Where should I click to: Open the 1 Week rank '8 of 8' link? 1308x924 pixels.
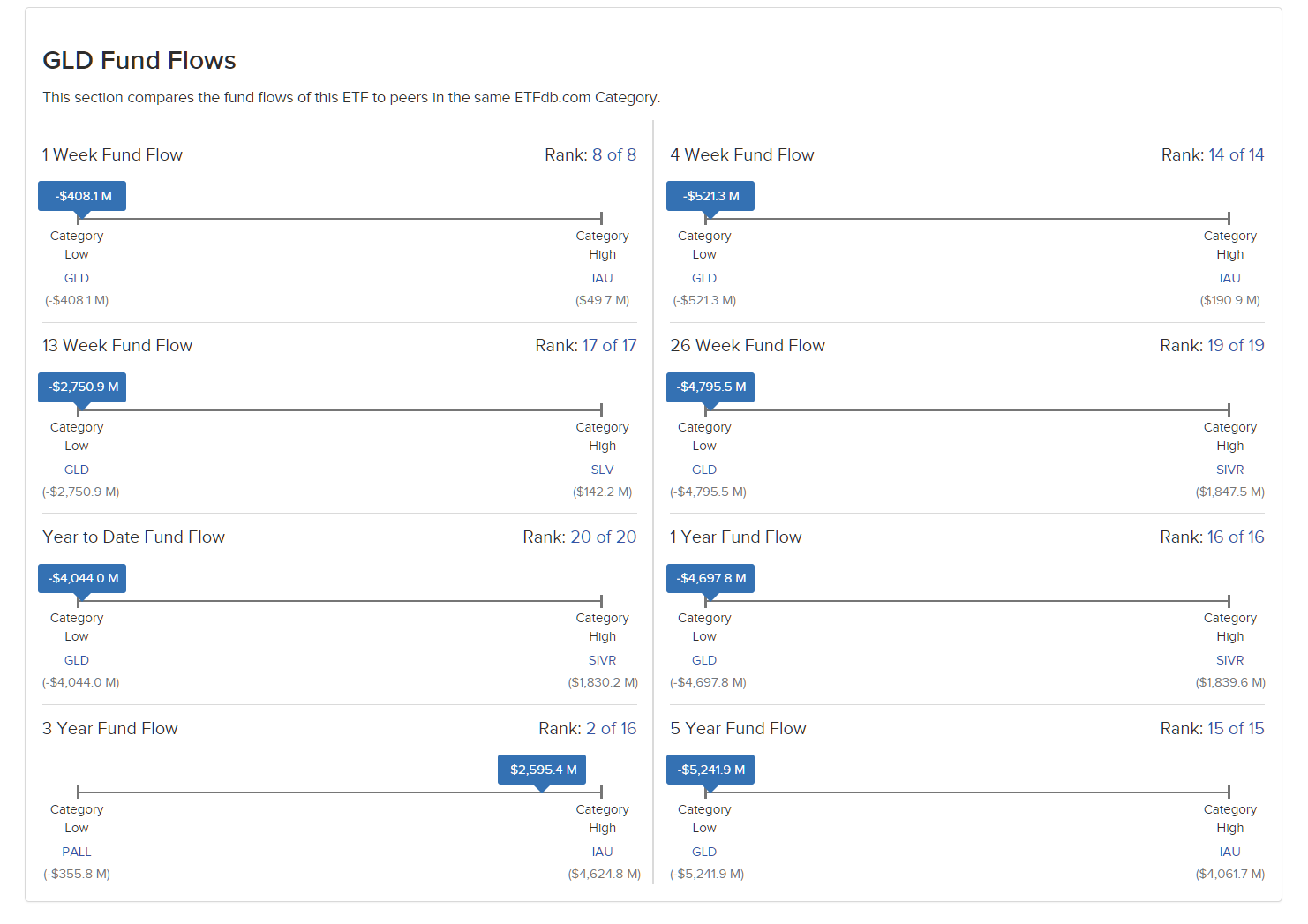(x=614, y=155)
